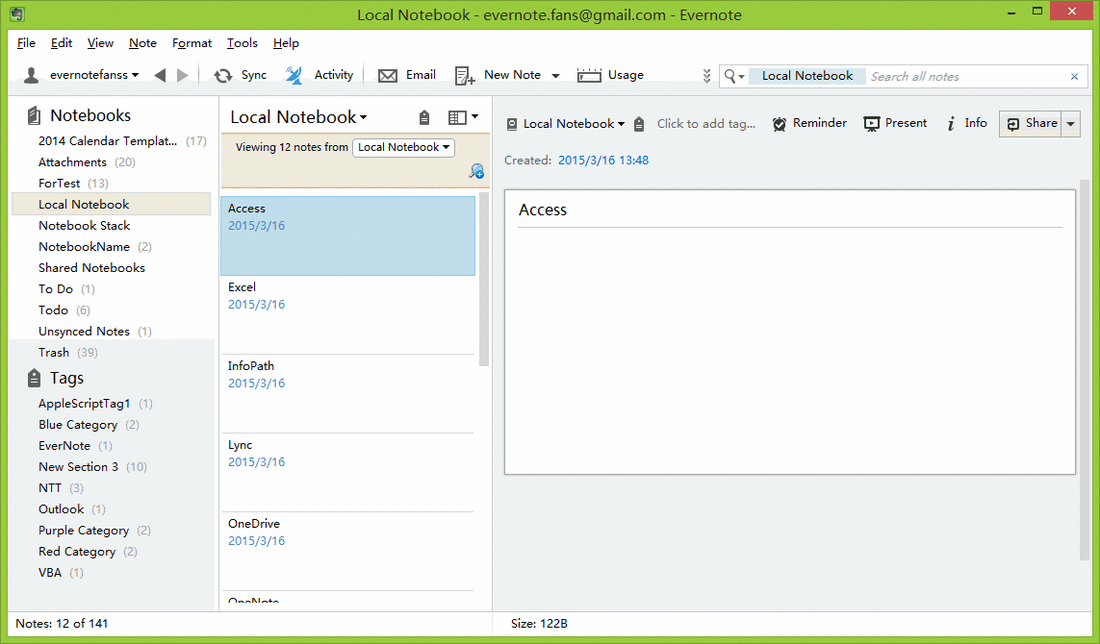The width and height of the screenshot is (1100, 644).
Task: Click the toolbar overflow chevrons icon
Action: (x=706, y=76)
